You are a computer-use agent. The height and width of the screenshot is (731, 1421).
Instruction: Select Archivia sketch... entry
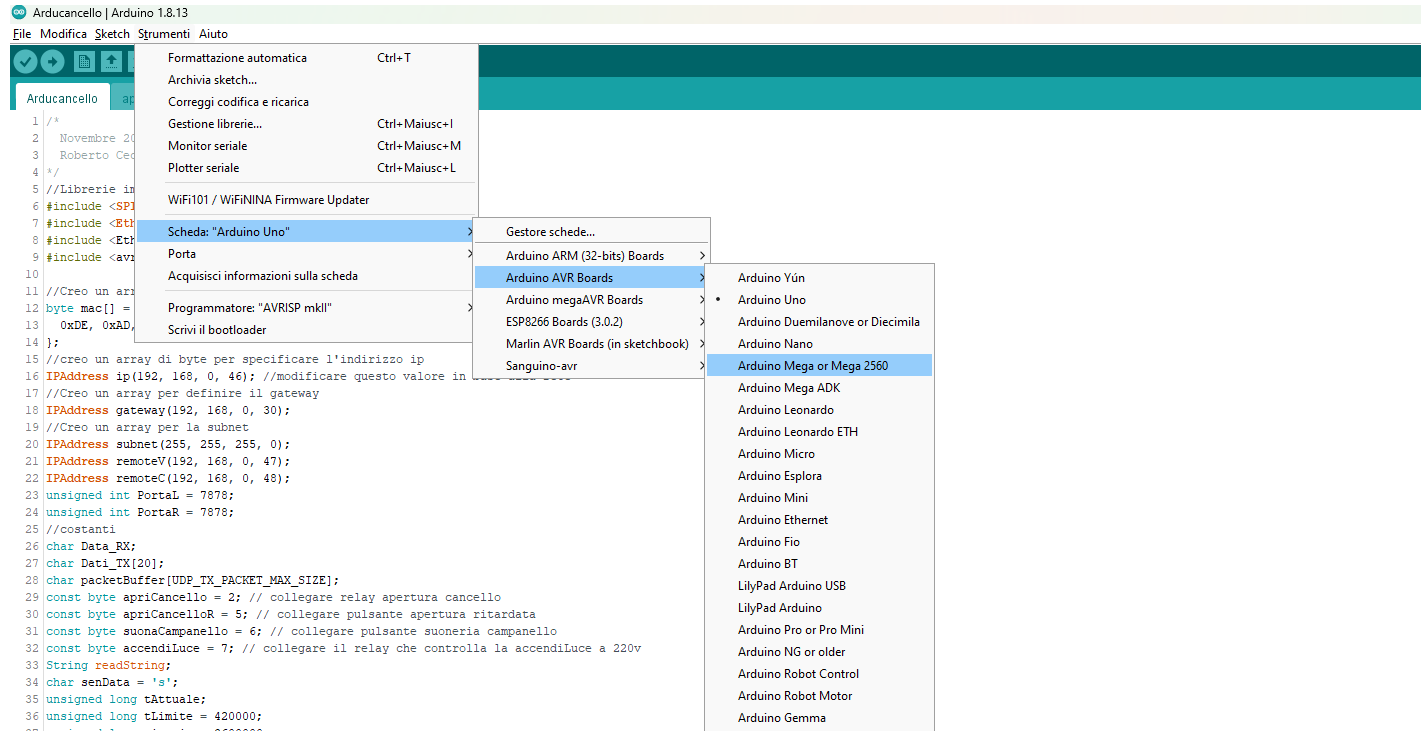click(306, 80)
